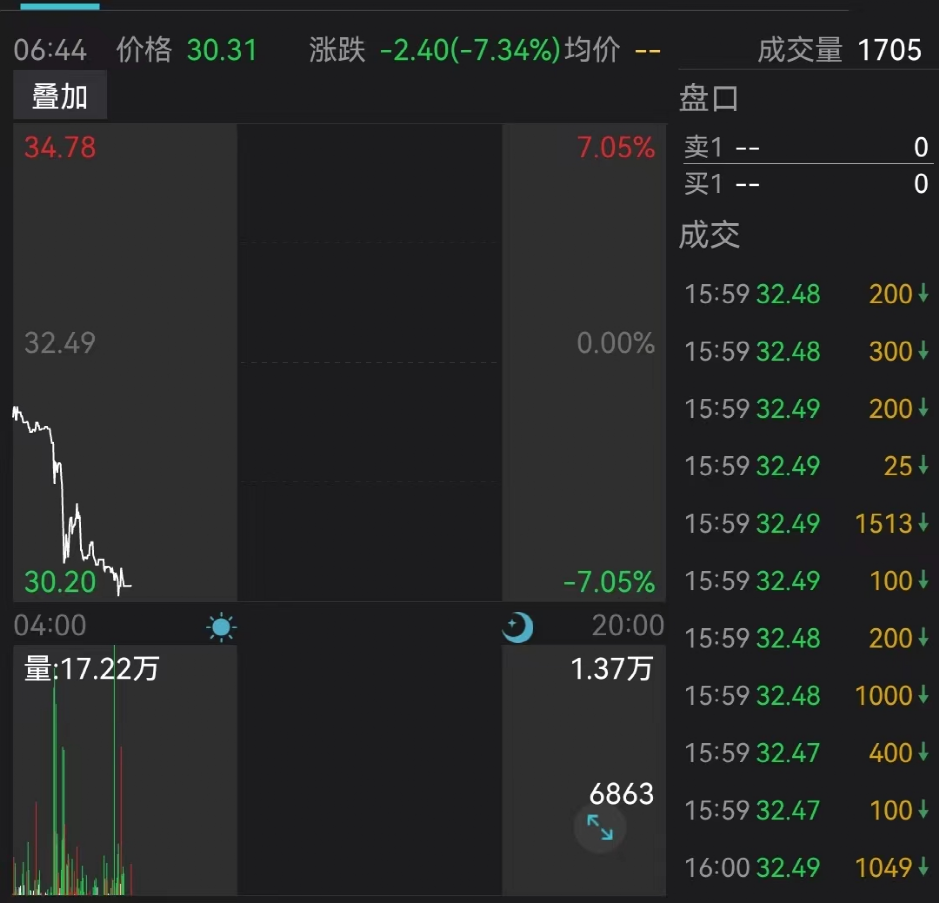Tap down arrow beside the 1049 volume trade

click(x=922, y=867)
